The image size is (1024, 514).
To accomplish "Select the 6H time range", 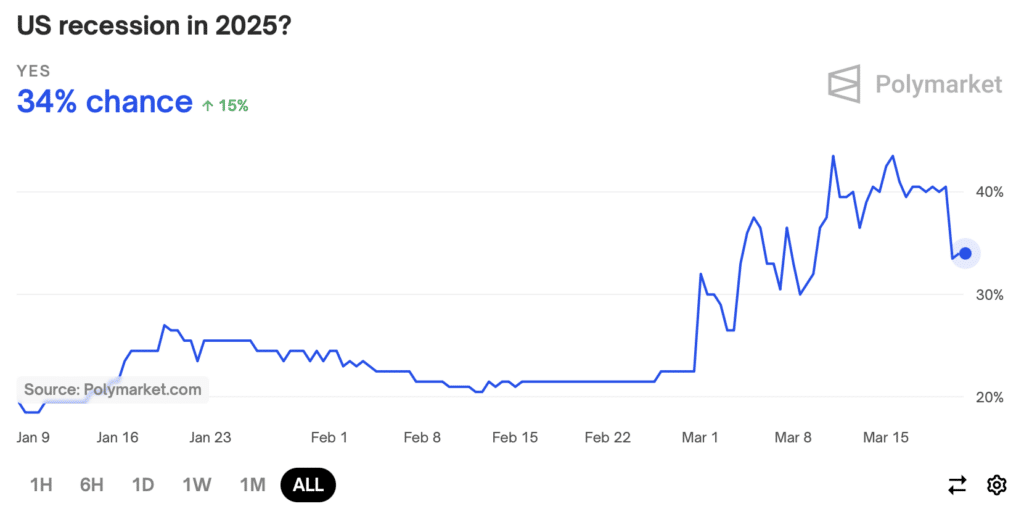I will pos(92,485).
